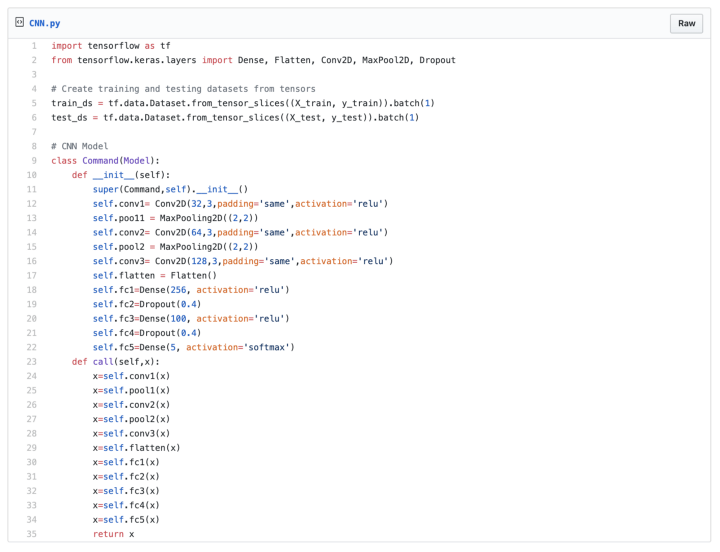720x552 pixels.
Task: Click the code file icon beside CNN.py
Action: click(19, 23)
